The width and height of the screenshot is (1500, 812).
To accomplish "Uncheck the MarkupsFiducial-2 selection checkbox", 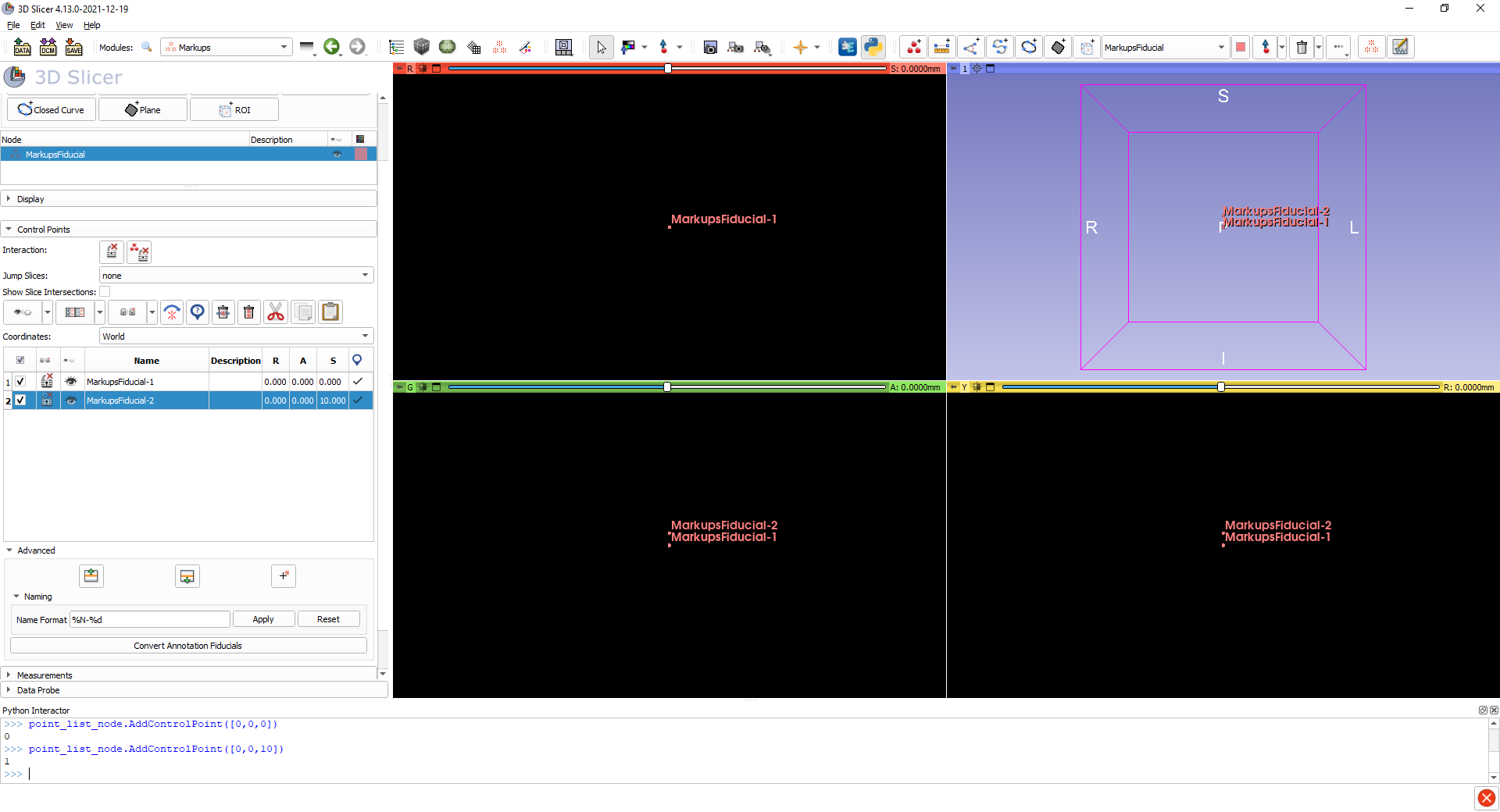I will (20, 401).
